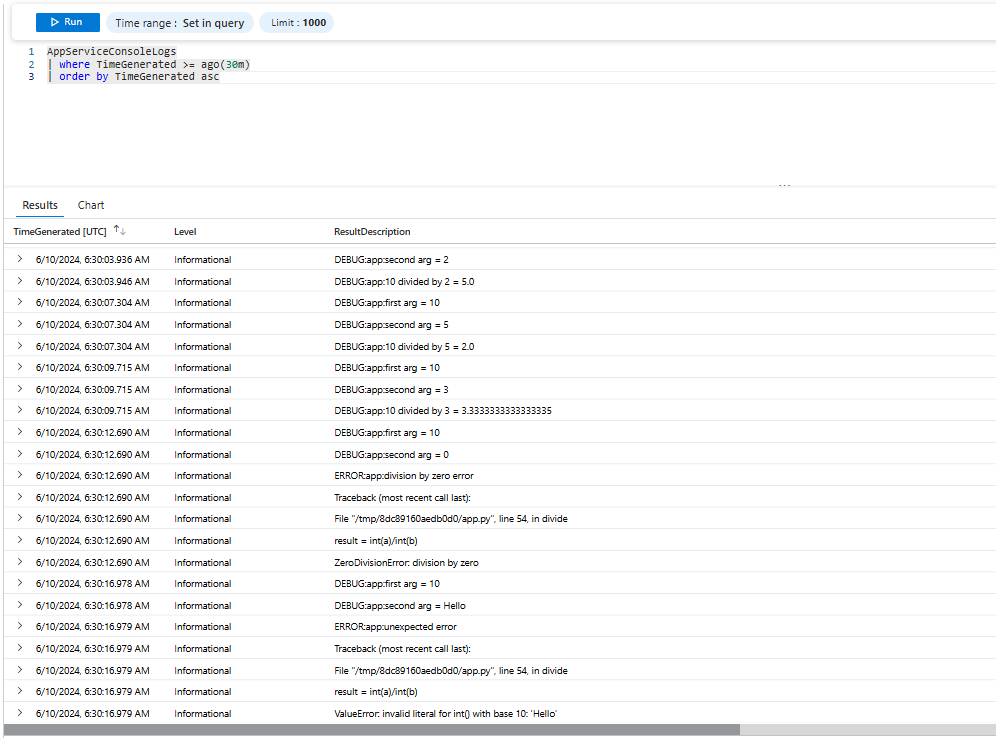
Task: Click the ResultDescription column header
Action: click(x=372, y=231)
